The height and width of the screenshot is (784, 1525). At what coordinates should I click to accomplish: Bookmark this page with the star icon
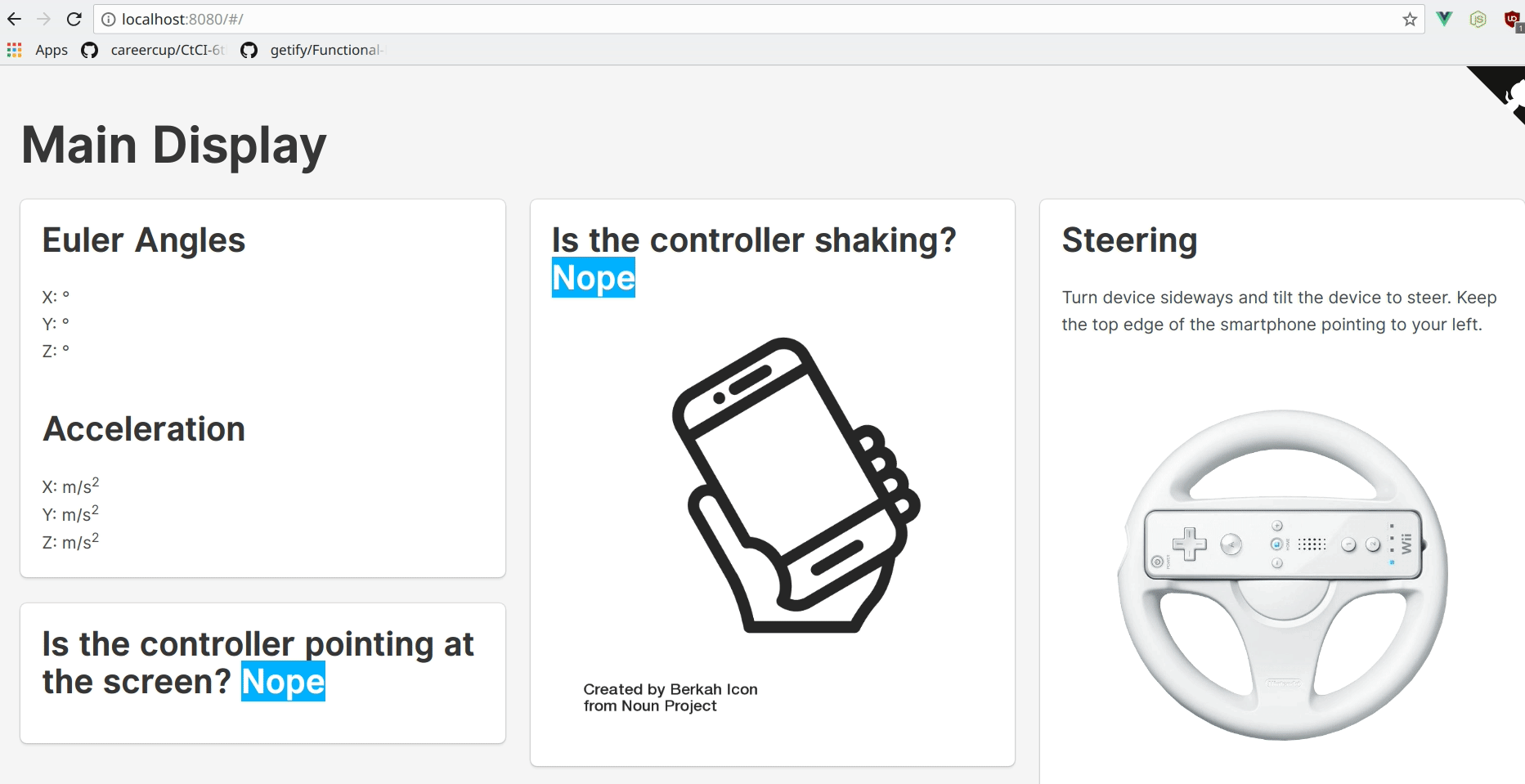coord(1410,19)
